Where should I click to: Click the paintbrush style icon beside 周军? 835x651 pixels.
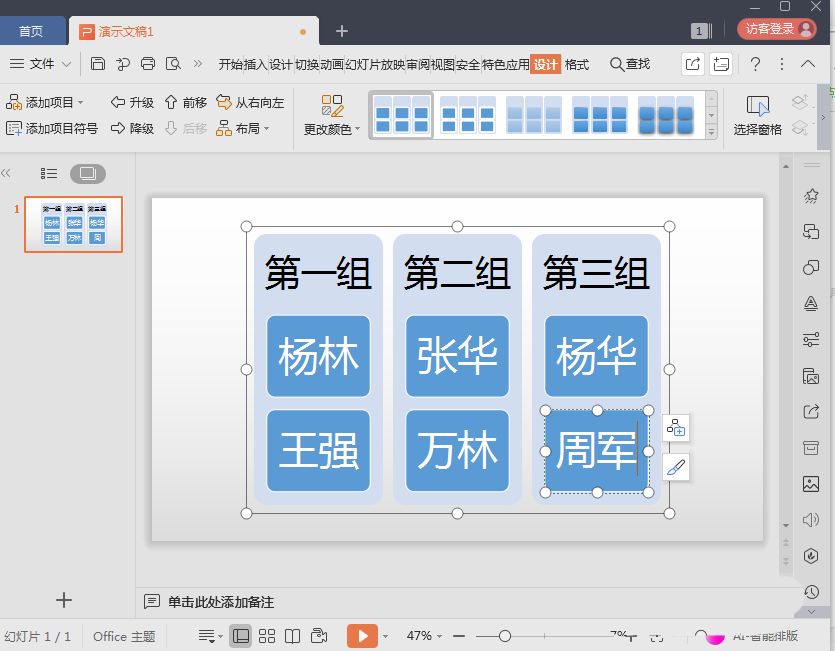pos(676,467)
